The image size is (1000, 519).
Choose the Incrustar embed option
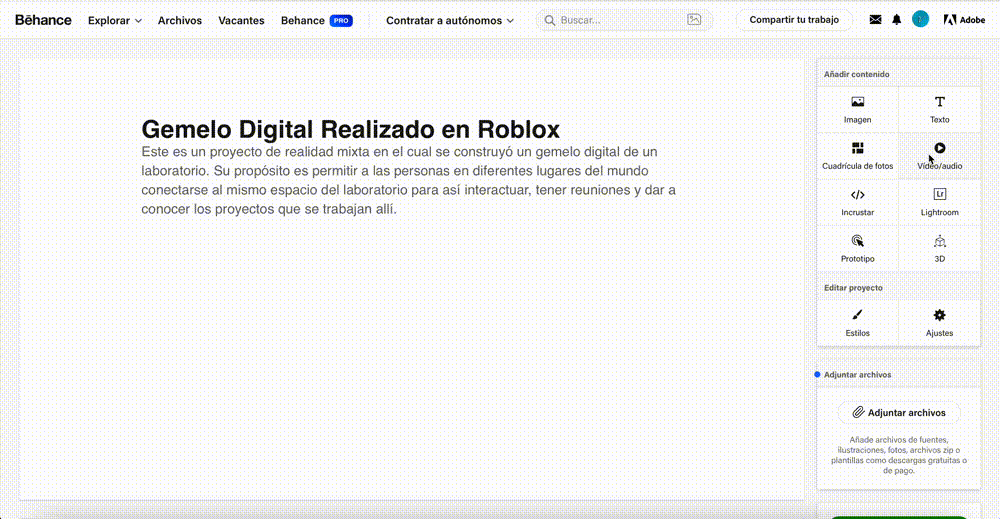click(857, 203)
